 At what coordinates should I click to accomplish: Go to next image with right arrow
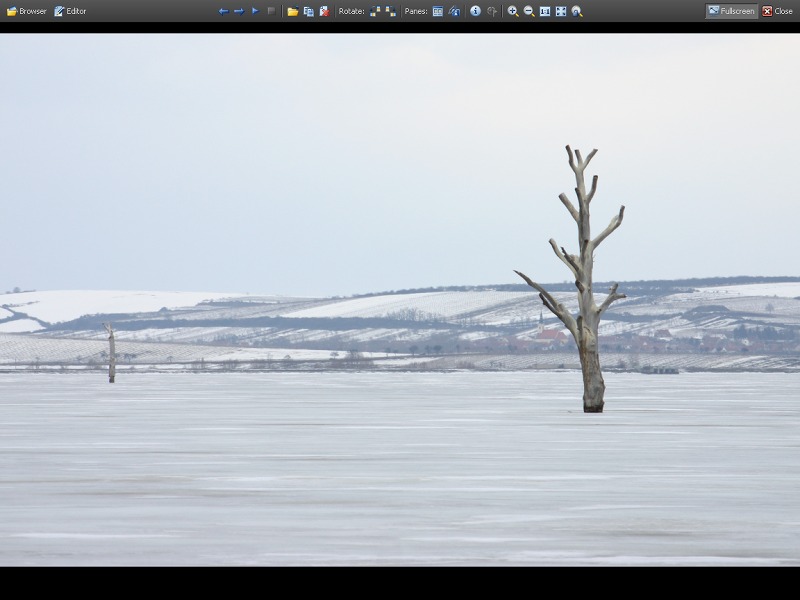pyautogui.click(x=239, y=11)
